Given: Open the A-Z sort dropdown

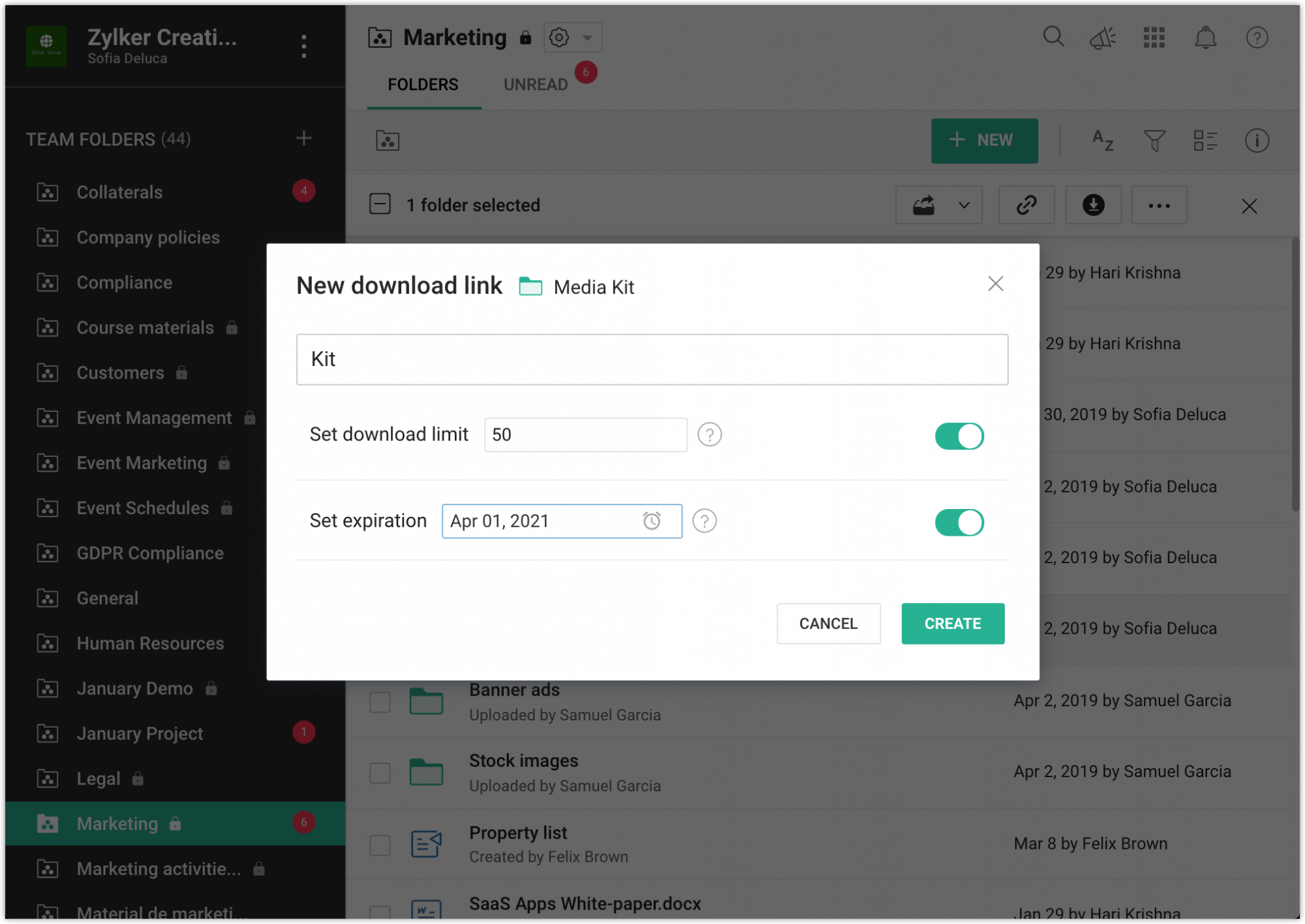Looking at the screenshot, I should (1102, 140).
